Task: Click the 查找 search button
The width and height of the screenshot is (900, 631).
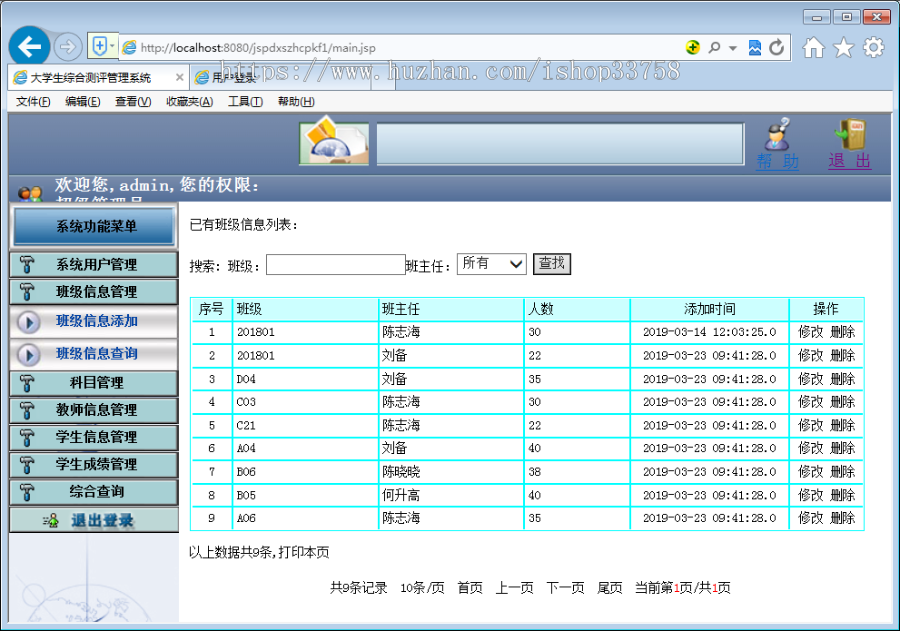Action: (550, 263)
